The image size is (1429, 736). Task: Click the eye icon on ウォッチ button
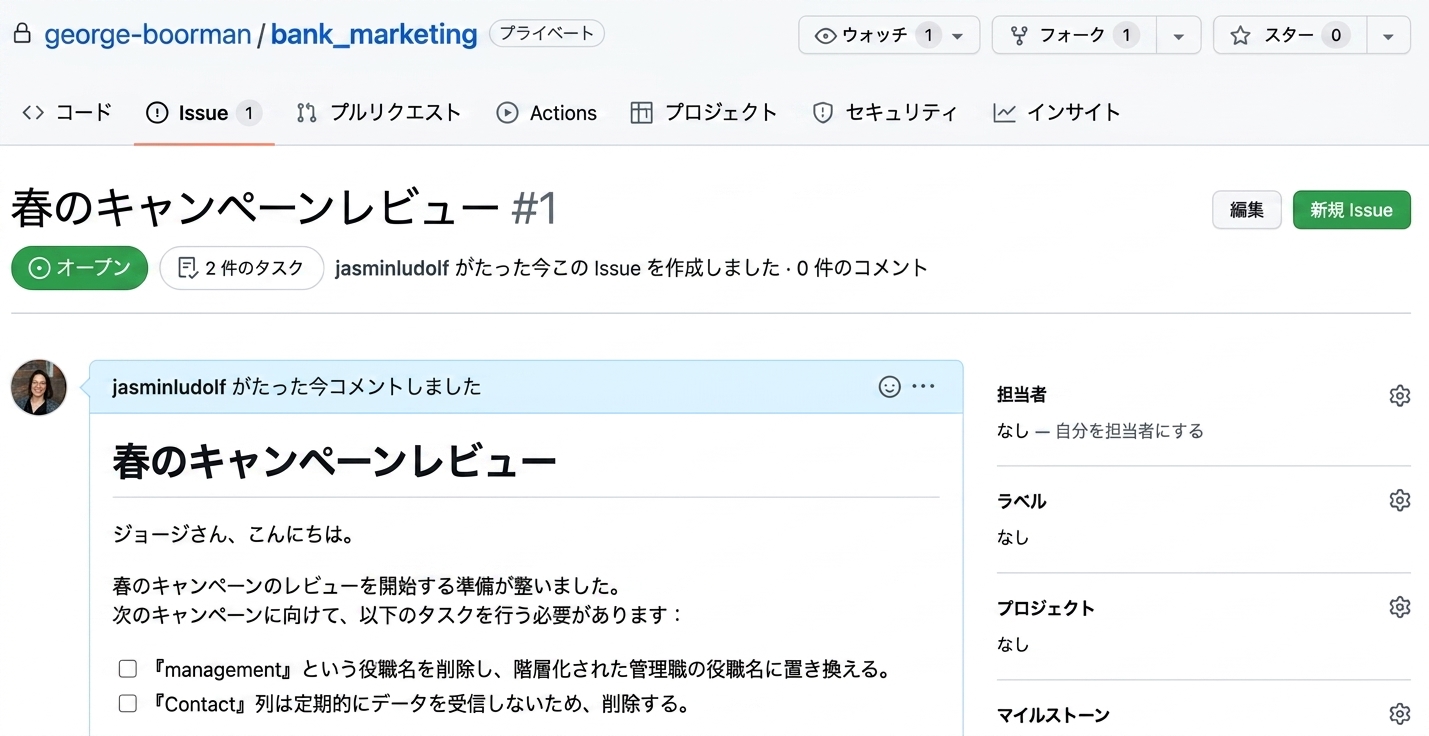click(825, 36)
